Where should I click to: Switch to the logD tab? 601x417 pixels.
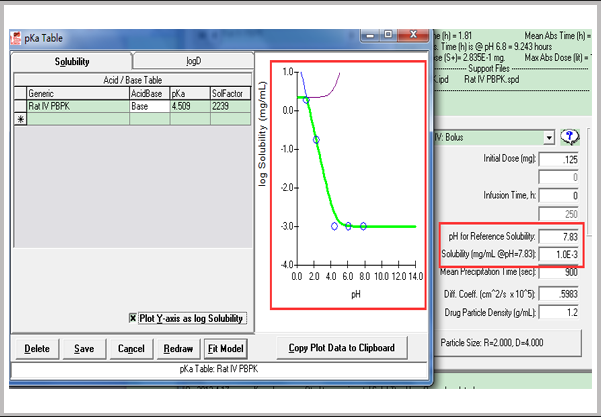pos(193,62)
